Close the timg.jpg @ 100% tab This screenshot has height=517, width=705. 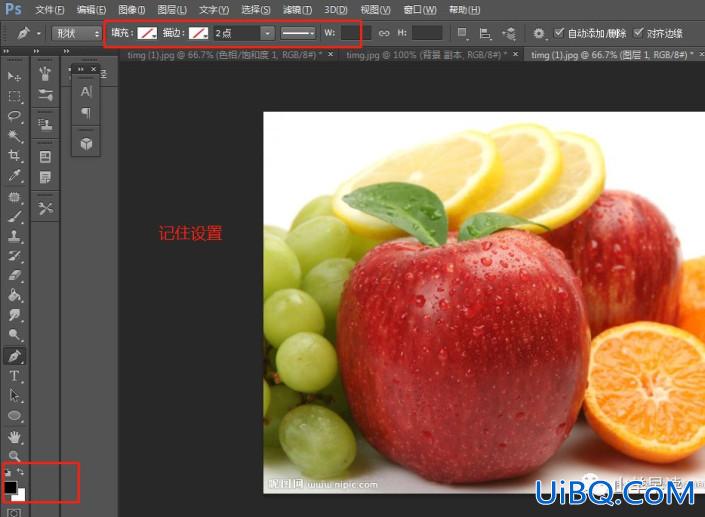pos(515,54)
